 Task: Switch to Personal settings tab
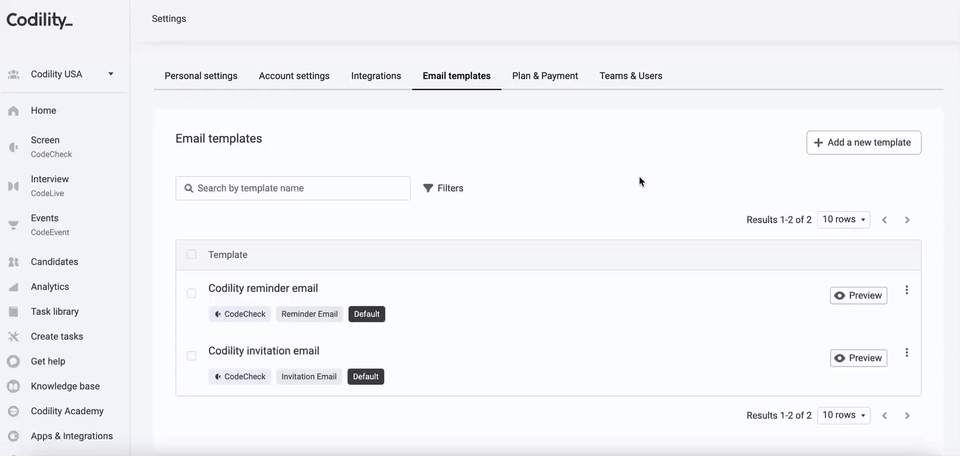click(x=201, y=76)
